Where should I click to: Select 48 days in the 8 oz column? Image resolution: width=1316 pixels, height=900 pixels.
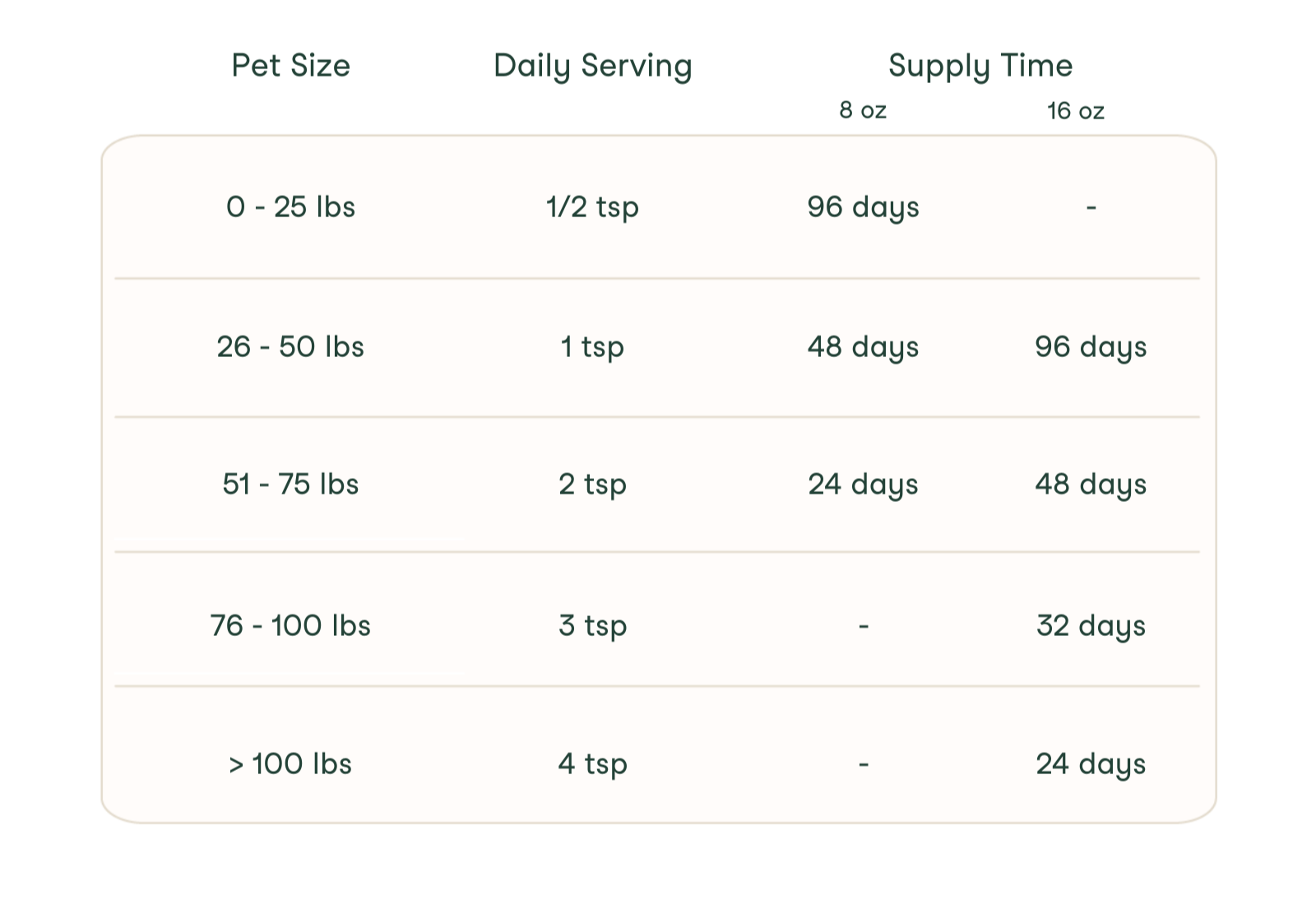click(863, 347)
